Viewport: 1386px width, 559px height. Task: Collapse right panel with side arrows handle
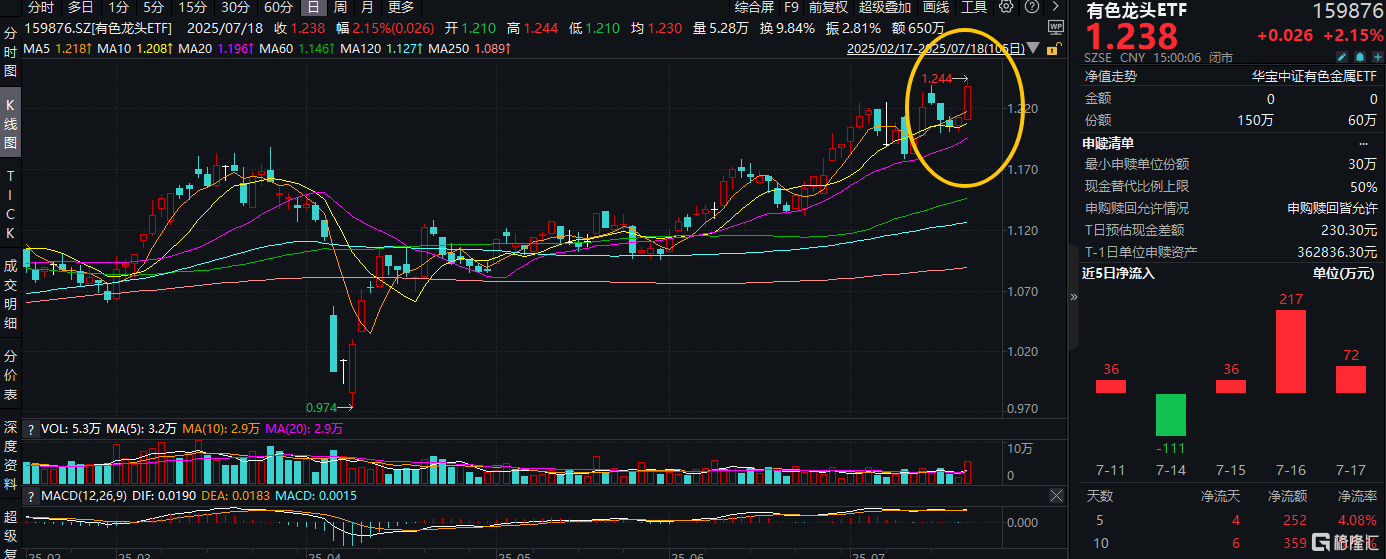[1075, 298]
